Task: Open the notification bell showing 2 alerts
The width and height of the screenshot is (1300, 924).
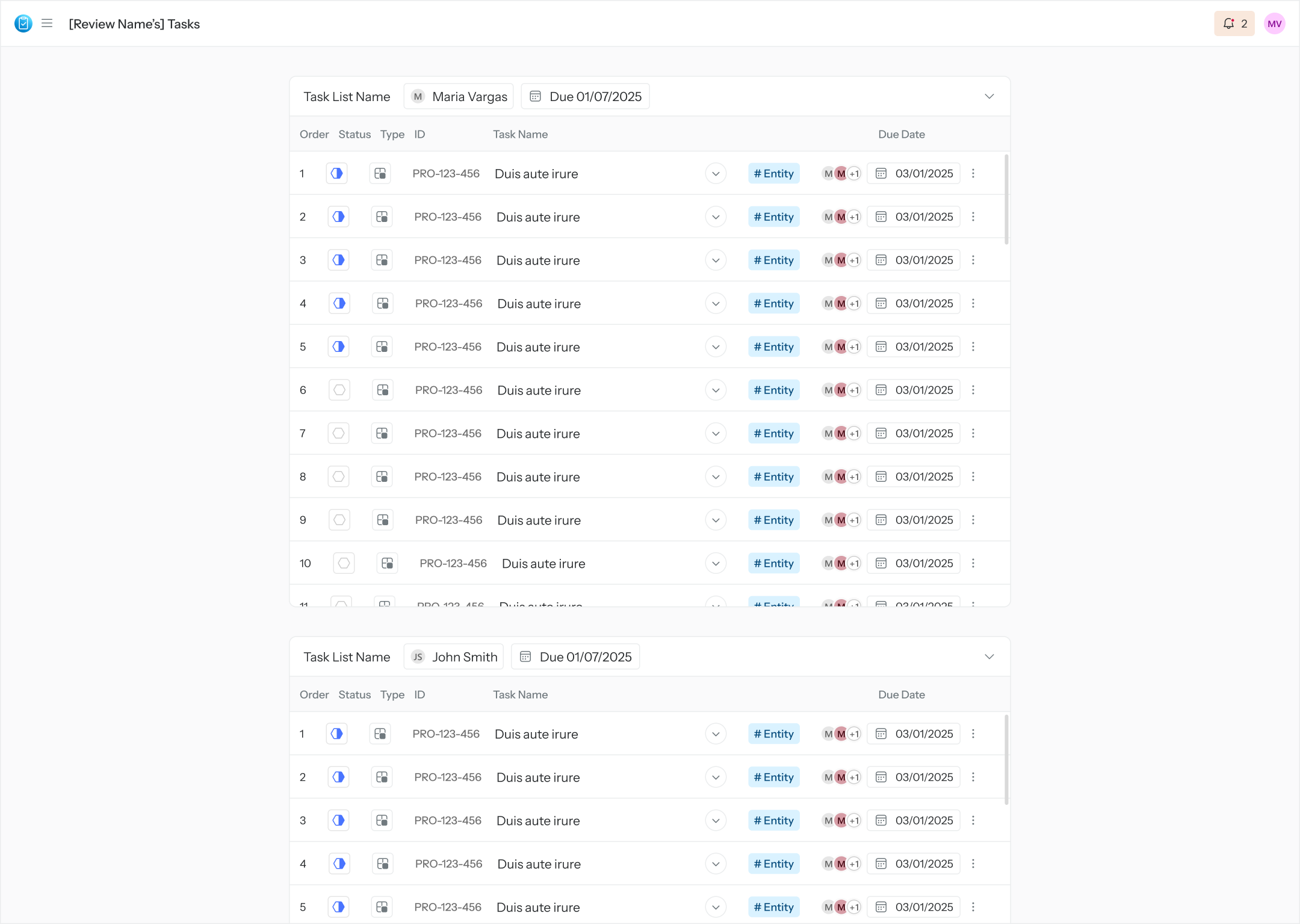Action: 1234,23
